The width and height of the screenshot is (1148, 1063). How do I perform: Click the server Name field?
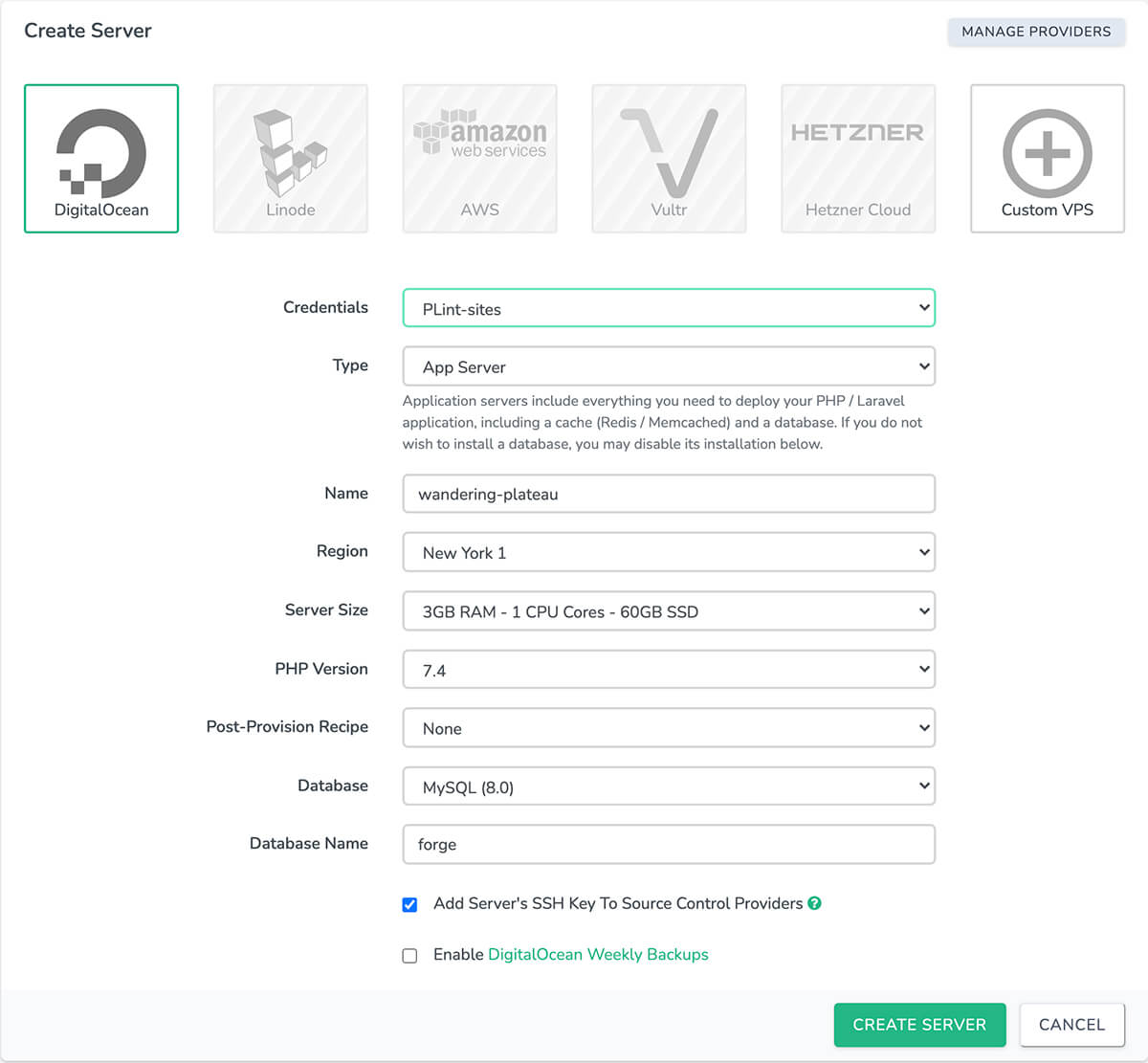coord(668,494)
